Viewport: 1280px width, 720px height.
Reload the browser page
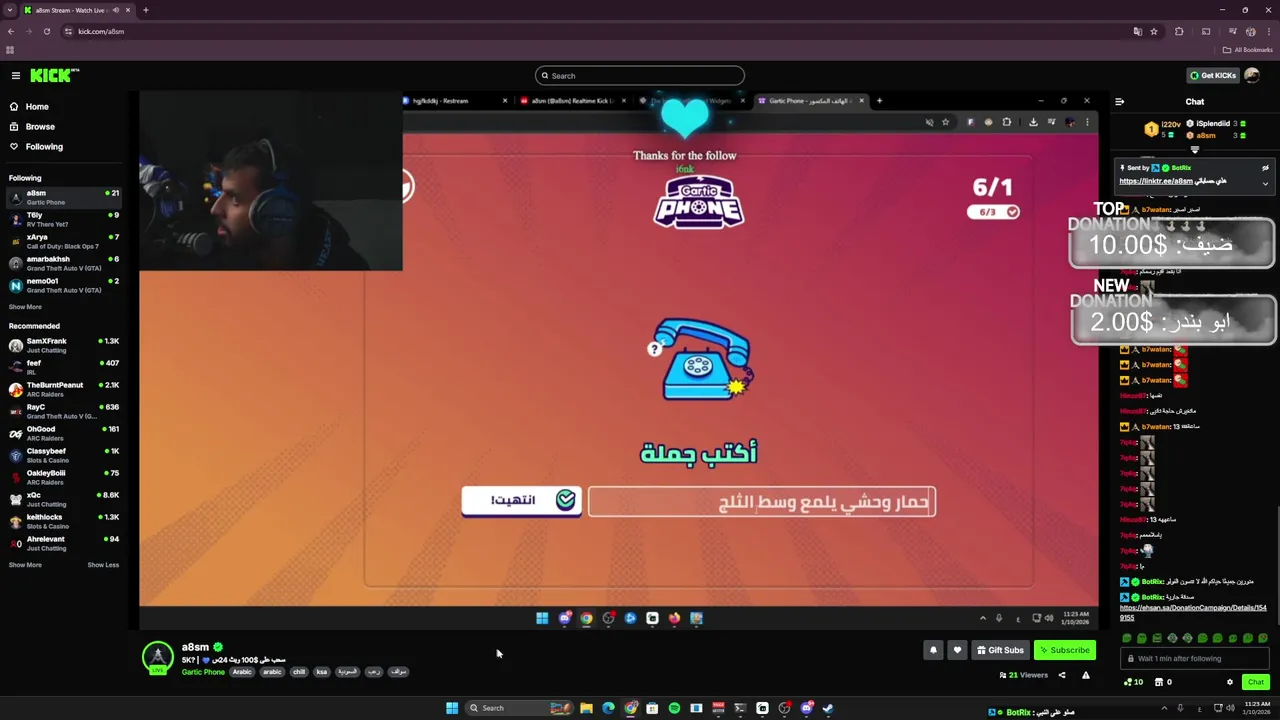[x=46, y=31]
